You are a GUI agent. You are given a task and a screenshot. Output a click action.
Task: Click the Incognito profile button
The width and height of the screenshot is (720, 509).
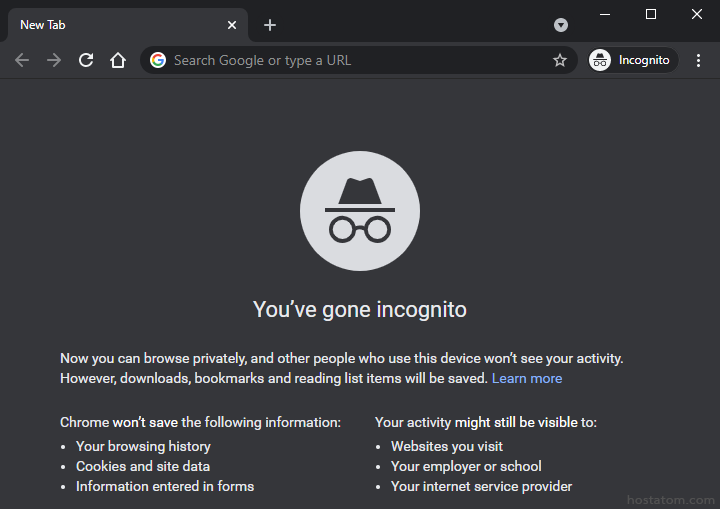click(631, 60)
